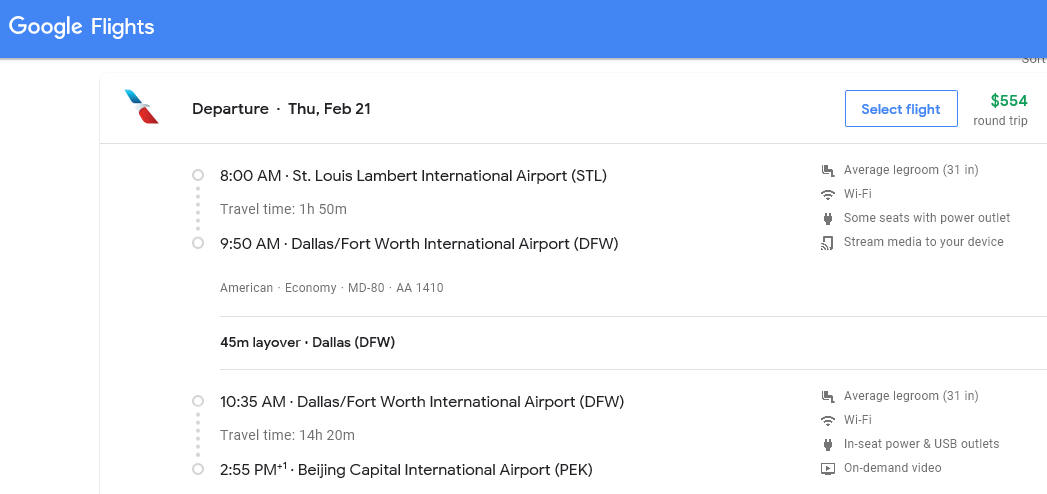Click the 9:50 AM DFW arrival stop circle
The width and height of the screenshot is (1047, 494).
point(198,243)
